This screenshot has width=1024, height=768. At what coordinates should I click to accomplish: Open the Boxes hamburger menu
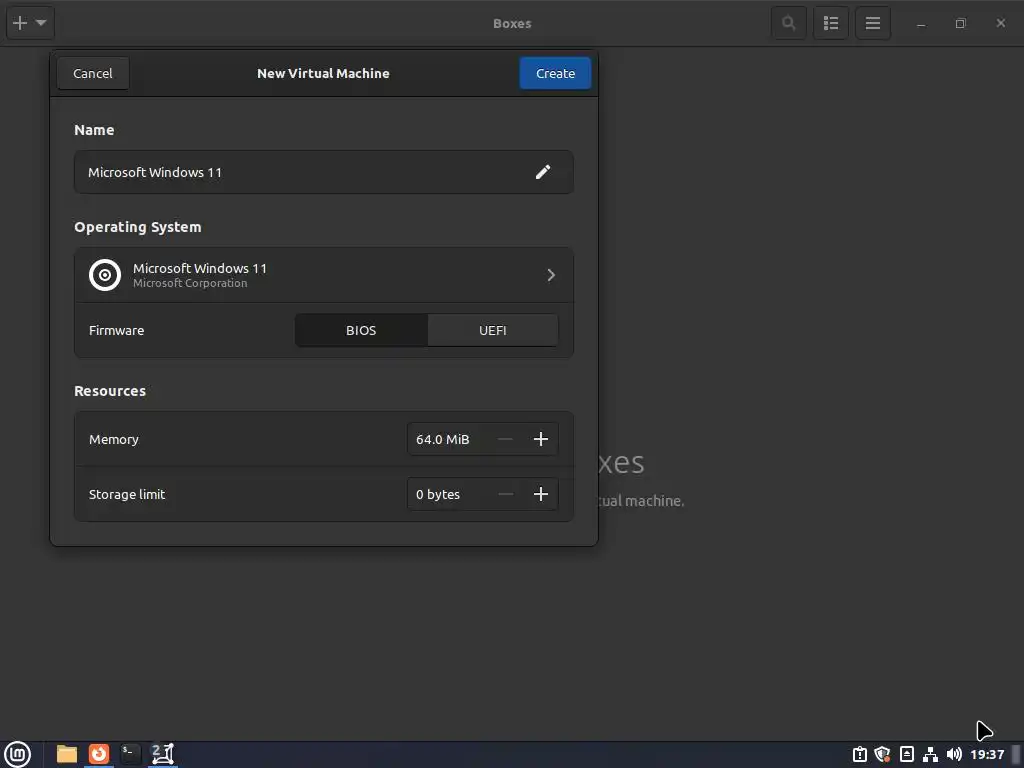(x=872, y=24)
